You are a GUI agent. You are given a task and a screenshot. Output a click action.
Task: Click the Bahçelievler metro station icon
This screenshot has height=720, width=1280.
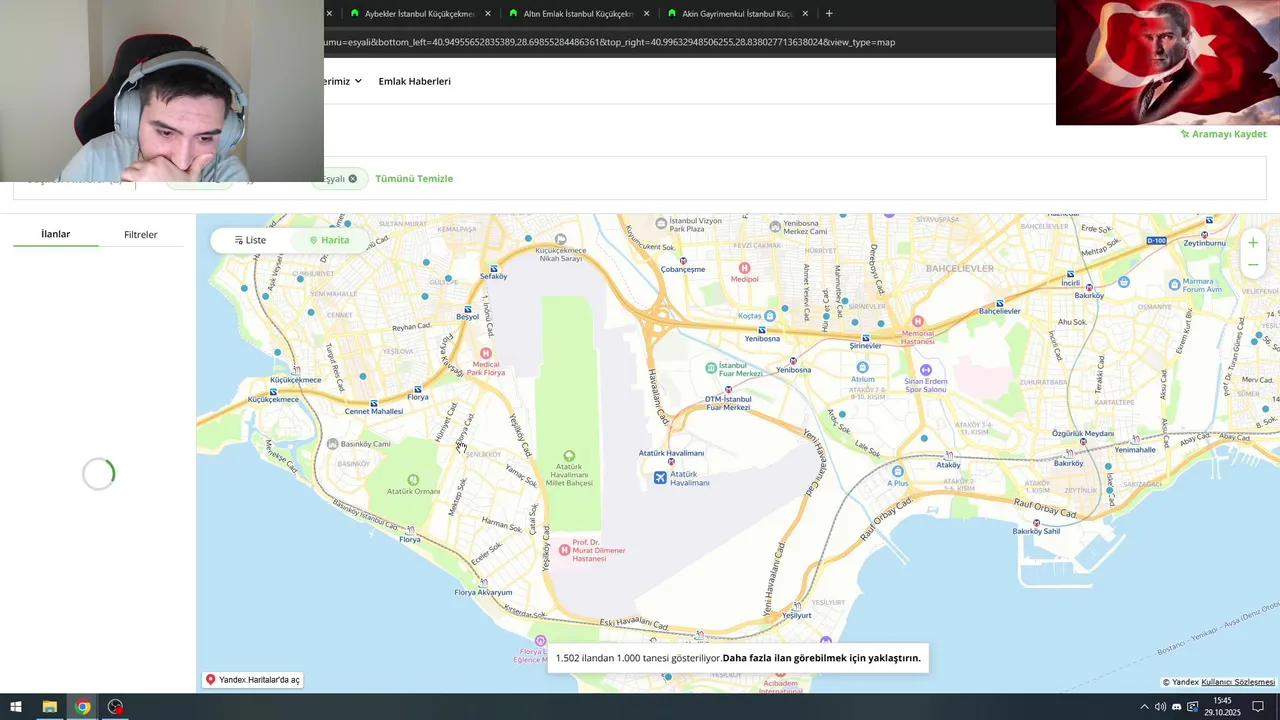tap(999, 303)
